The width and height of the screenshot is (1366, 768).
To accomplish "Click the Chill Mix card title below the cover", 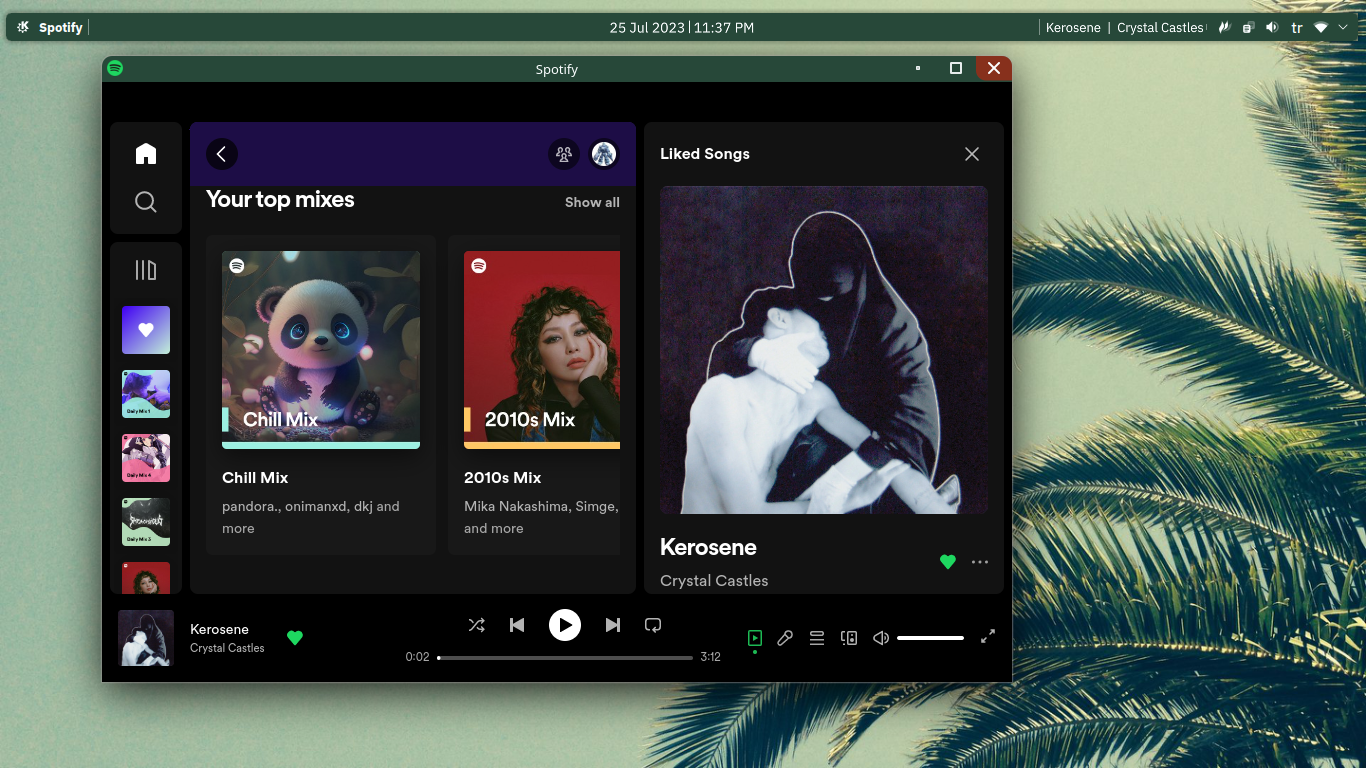I will tap(255, 478).
